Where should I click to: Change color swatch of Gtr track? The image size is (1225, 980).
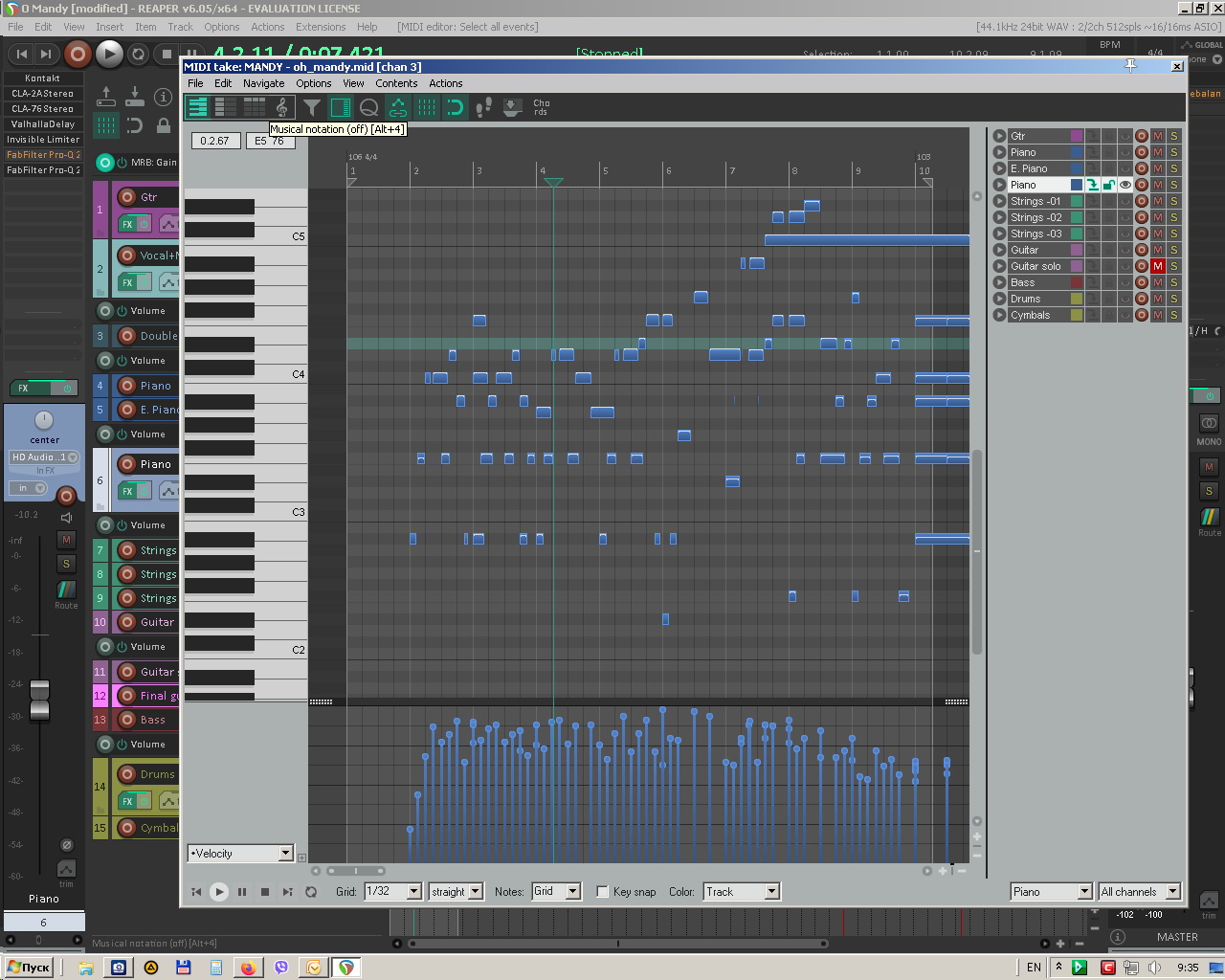click(1077, 136)
